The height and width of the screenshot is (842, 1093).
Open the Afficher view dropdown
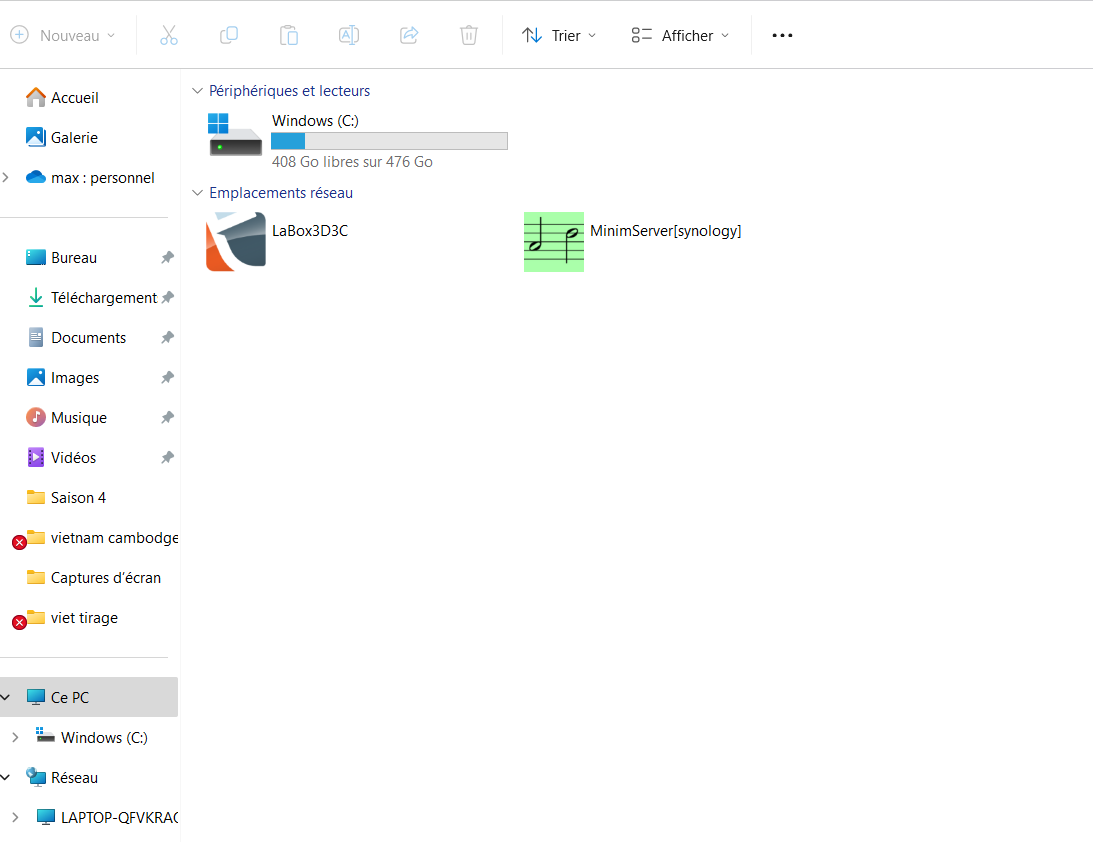coord(680,35)
